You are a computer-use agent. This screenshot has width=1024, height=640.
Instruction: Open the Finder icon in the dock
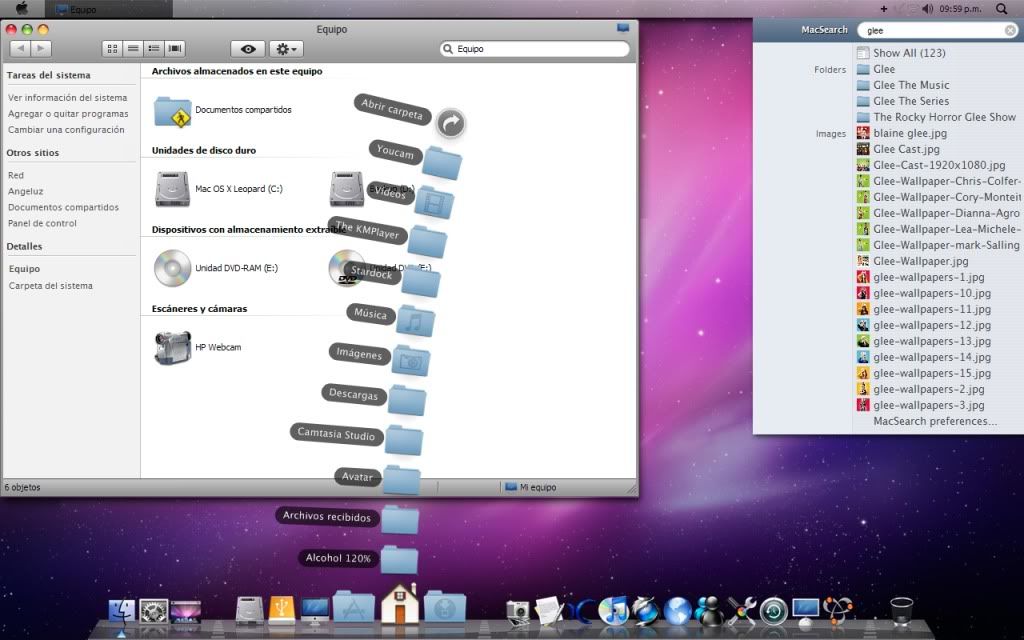[x=121, y=612]
